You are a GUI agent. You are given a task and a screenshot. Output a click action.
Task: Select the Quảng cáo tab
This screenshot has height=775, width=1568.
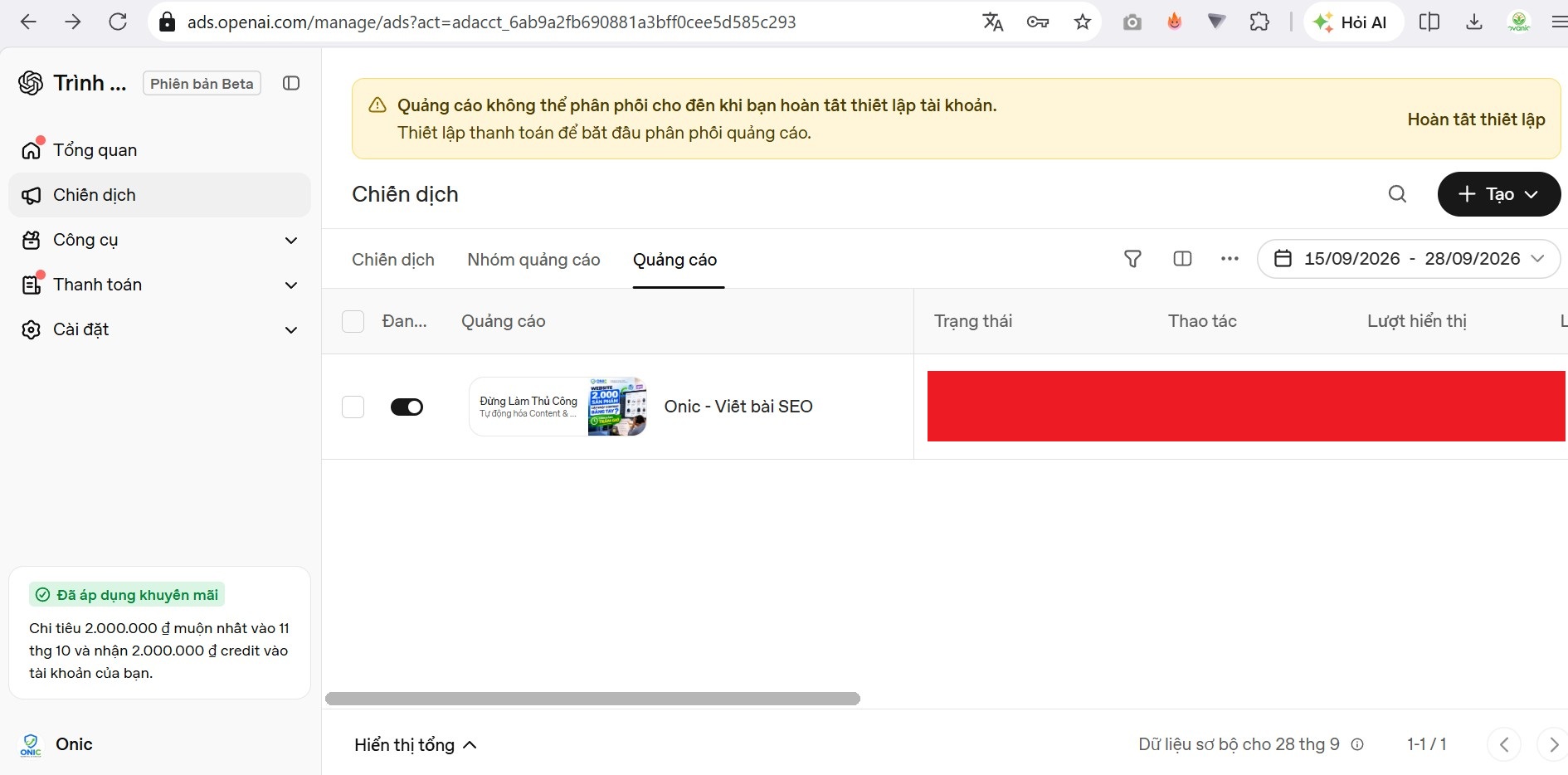675,260
